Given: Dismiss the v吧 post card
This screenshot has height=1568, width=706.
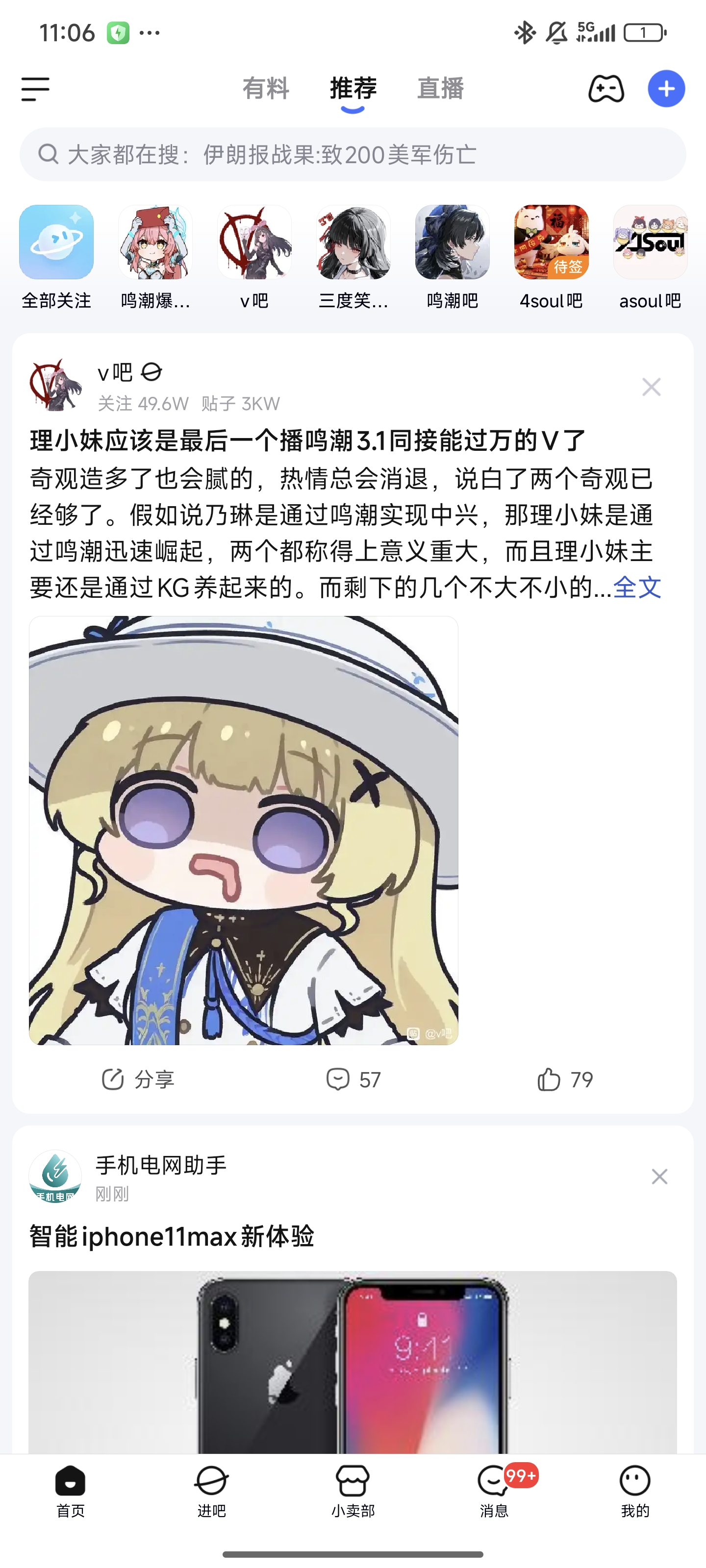Looking at the screenshot, I should click(x=651, y=387).
